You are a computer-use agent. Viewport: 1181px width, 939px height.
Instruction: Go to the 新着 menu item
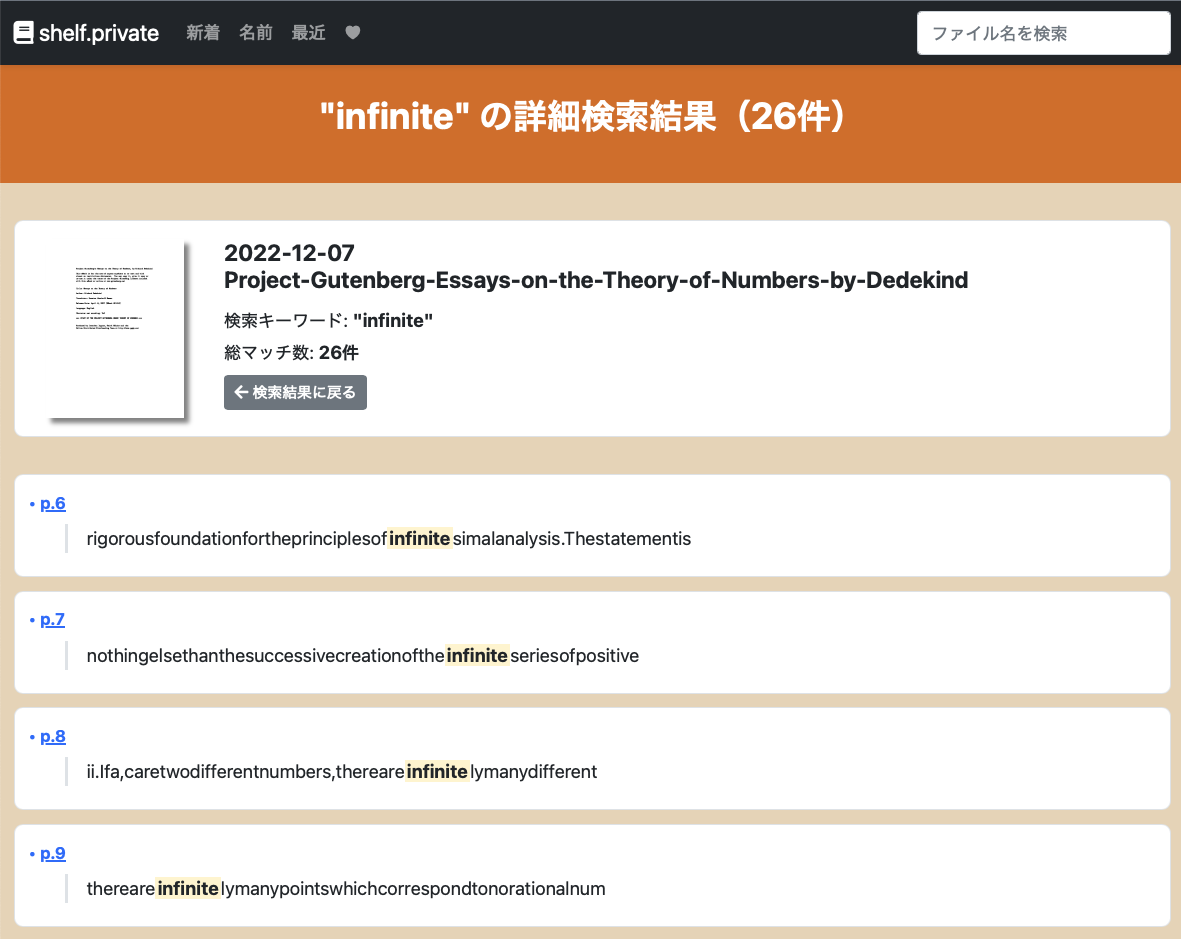[203, 32]
